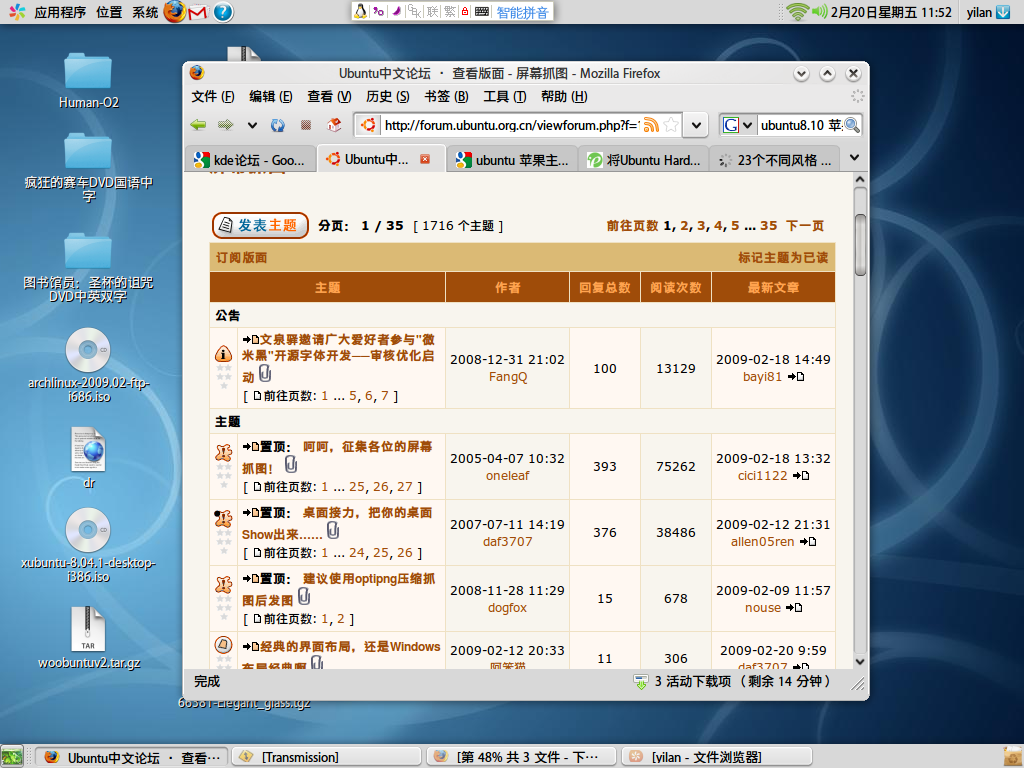
Task: Click the 订阅版面 subscribe link
Action: 242,258
